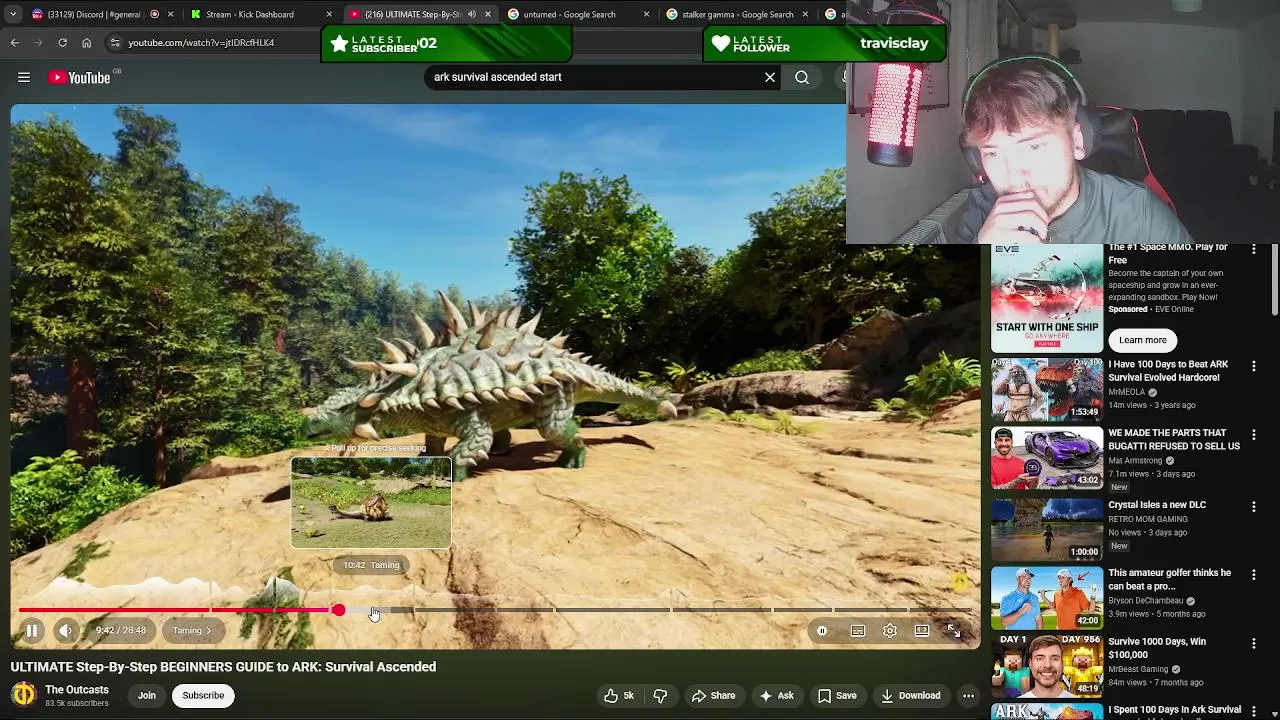This screenshot has width=1280, height=720.
Task: Switch to theater mode
Action: [922, 631]
